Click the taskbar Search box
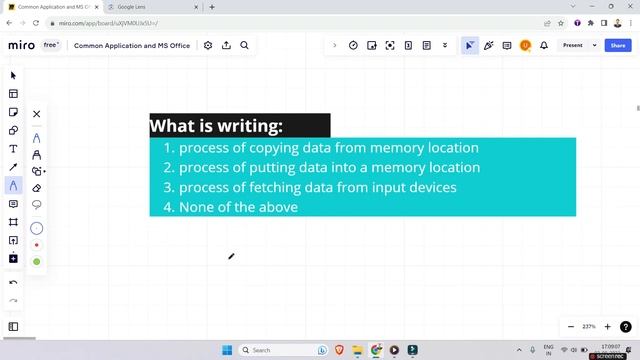The width and height of the screenshot is (640, 360). [284, 350]
